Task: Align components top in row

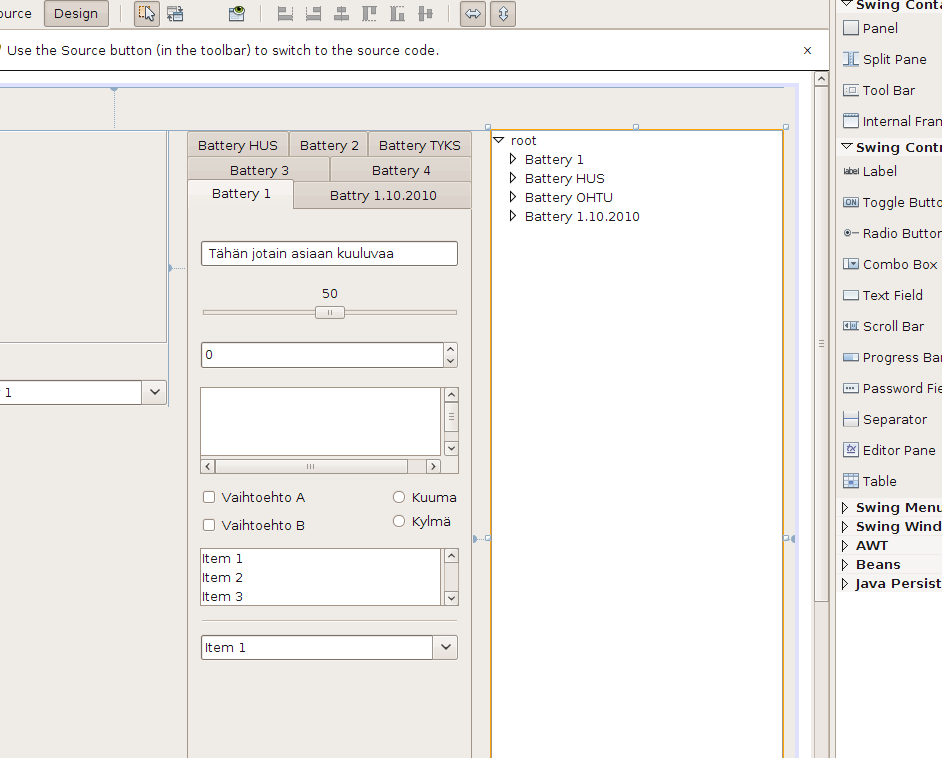Action: [x=369, y=13]
